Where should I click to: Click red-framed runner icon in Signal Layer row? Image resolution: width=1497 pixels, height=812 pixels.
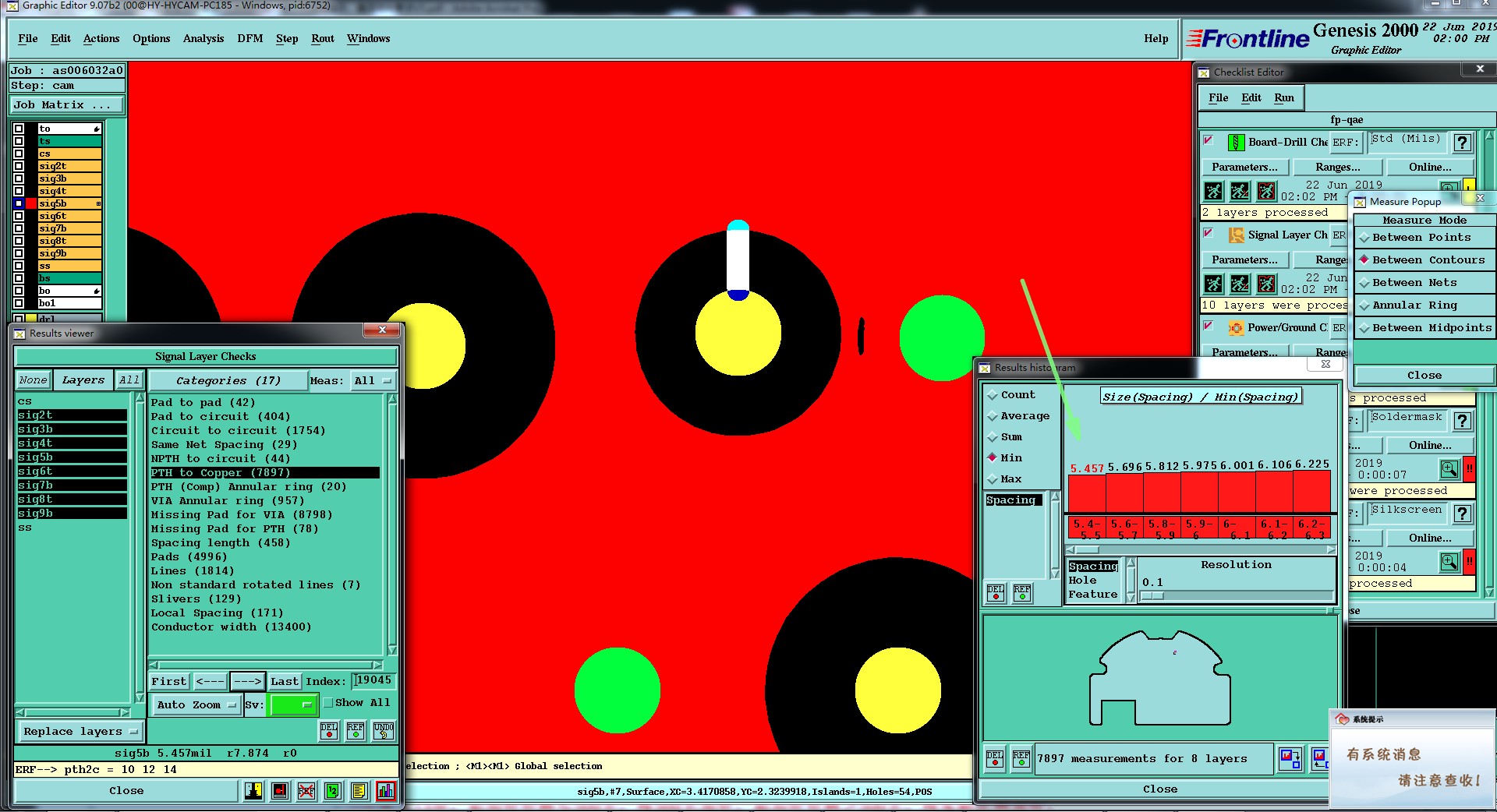click(1267, 284)
